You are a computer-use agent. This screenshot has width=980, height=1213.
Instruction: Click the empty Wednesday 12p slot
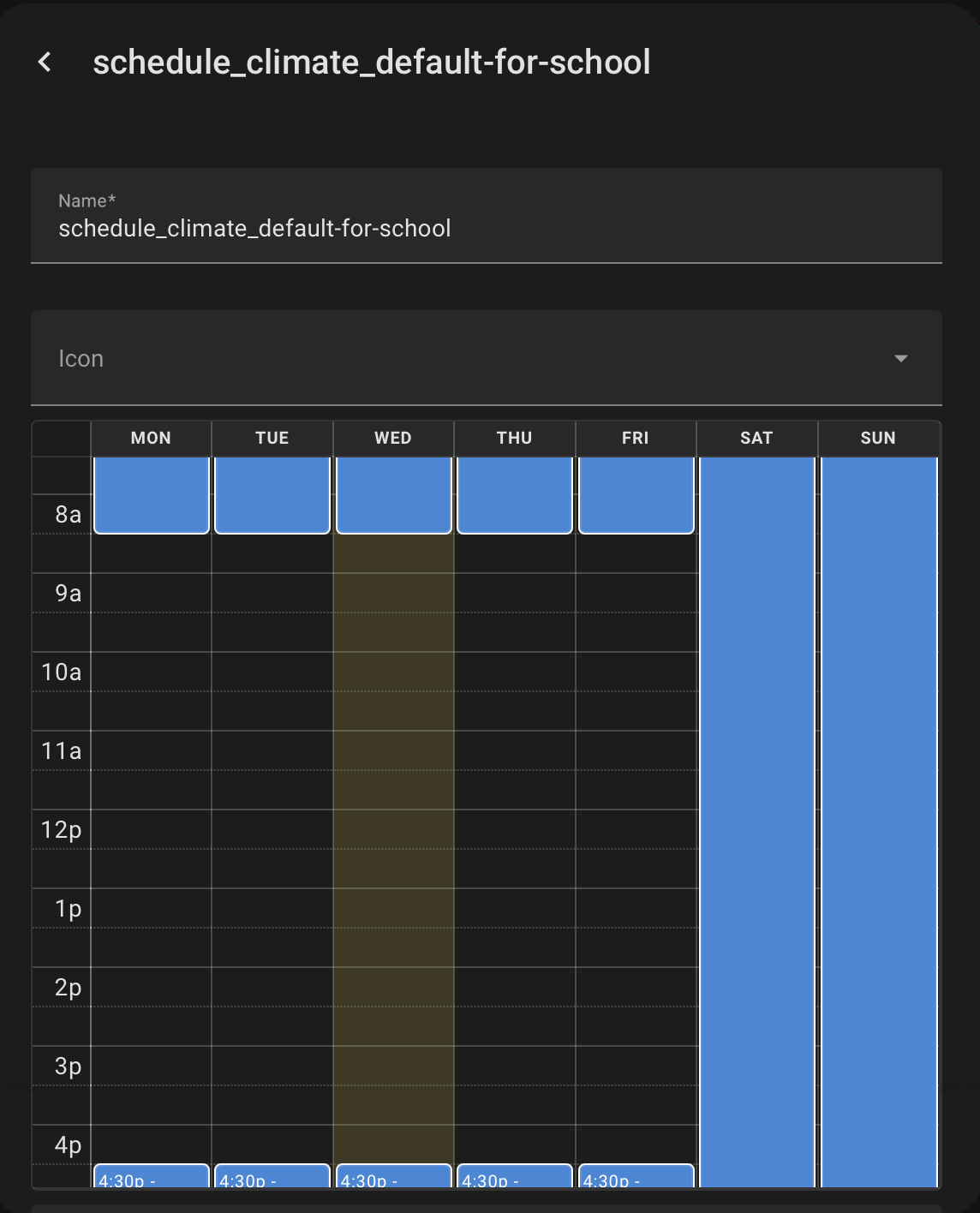394,829
